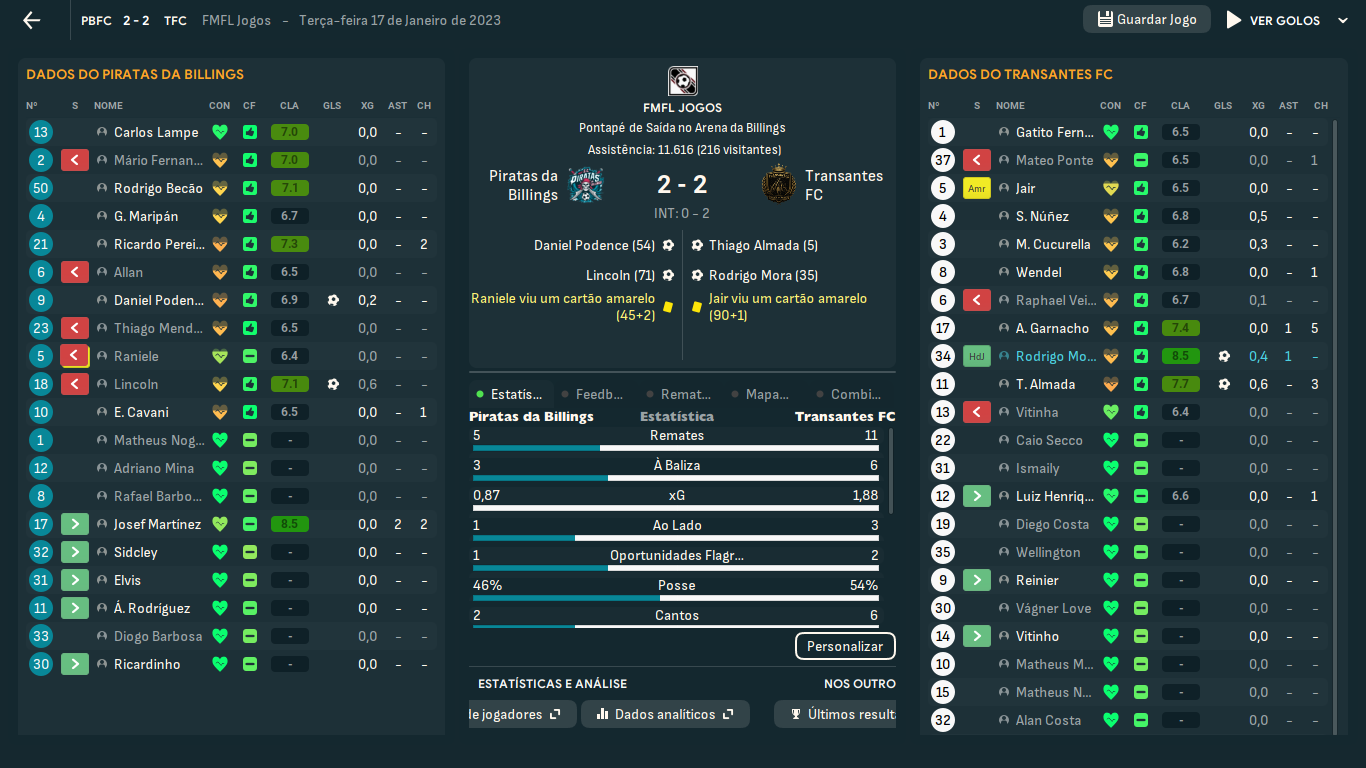The width and height of the screenshot is (1366, 768).
Task: Click the Transantes FC club crest
Action: pos(777,185)
